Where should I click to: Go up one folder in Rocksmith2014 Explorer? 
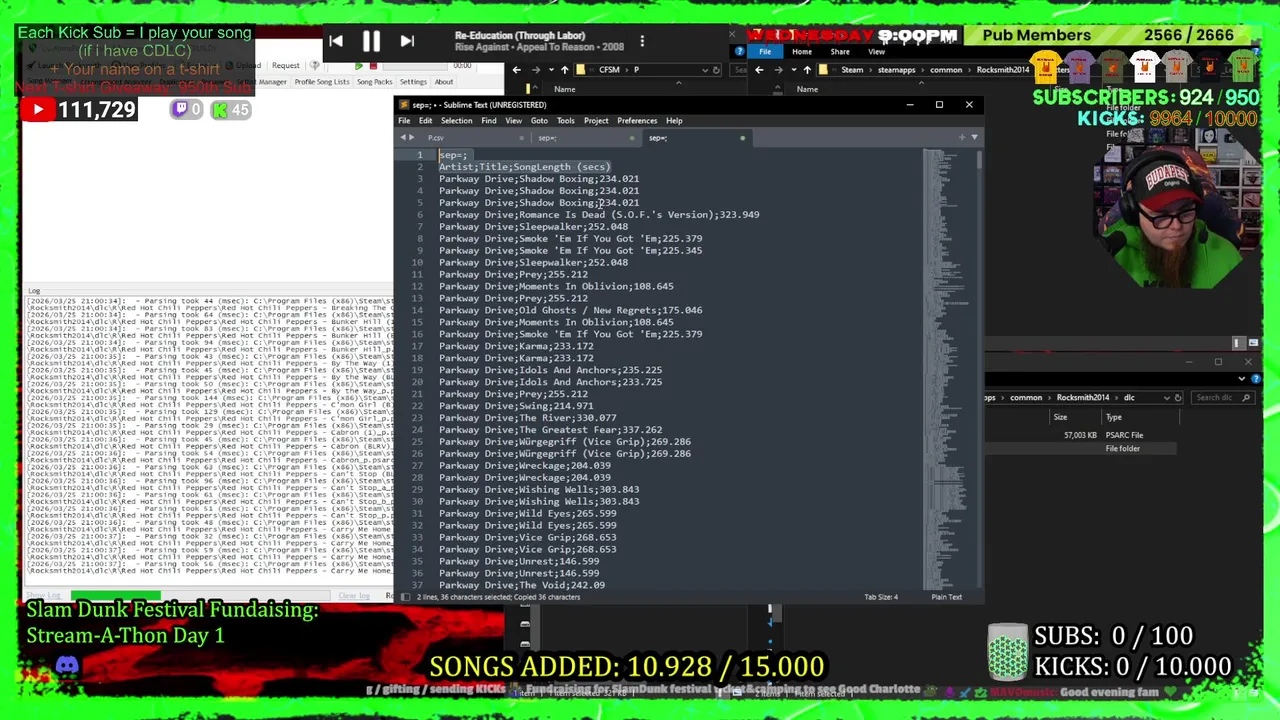click(807, 70)
